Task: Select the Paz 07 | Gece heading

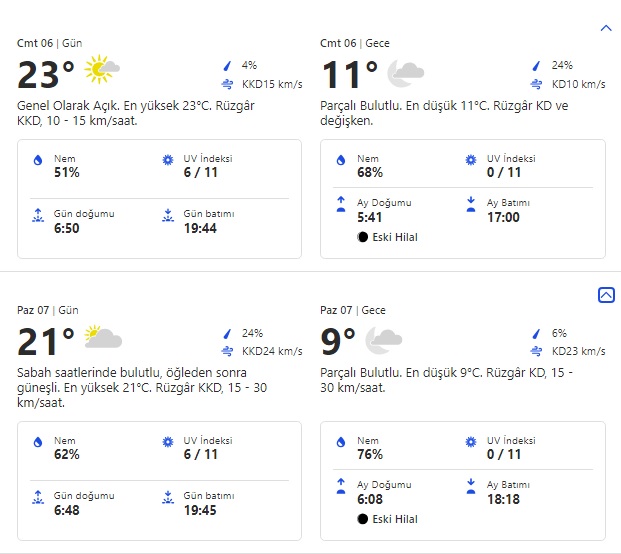Action: (353, 310)
